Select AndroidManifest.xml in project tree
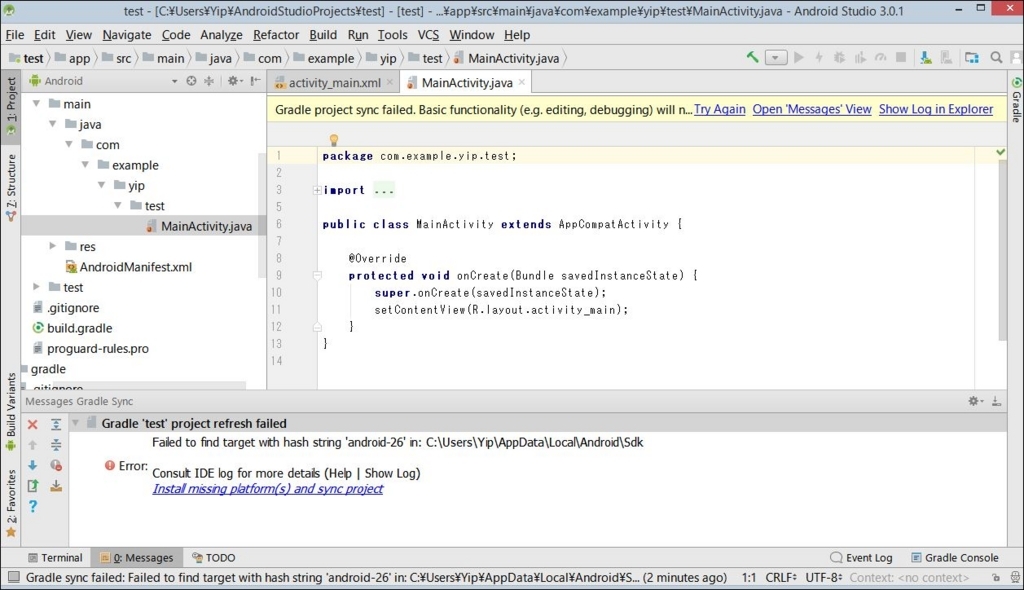Screen dimensions: 1024x590 click(x=135, y=267)
